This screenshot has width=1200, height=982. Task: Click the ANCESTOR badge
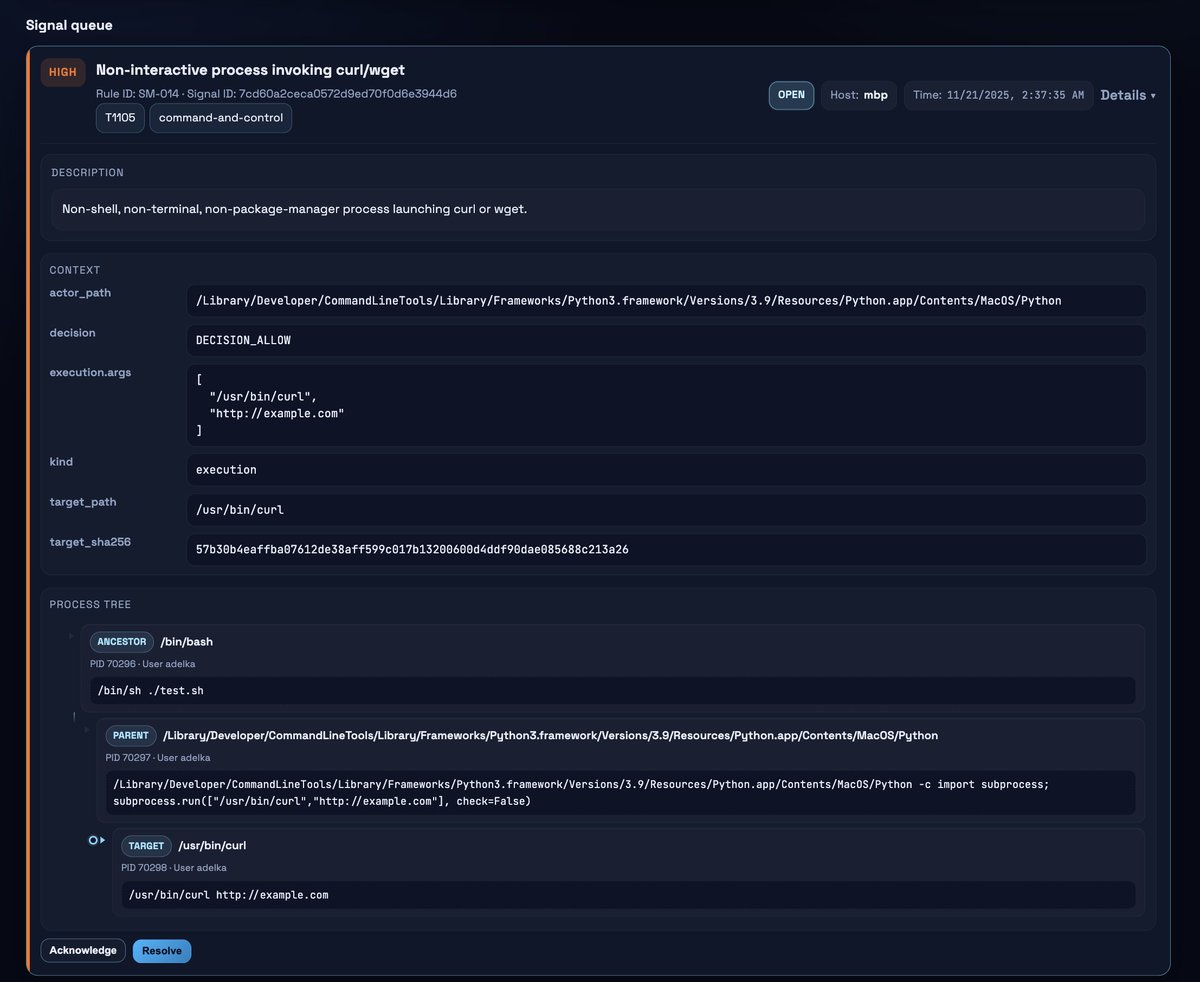[x=122, y=642]
